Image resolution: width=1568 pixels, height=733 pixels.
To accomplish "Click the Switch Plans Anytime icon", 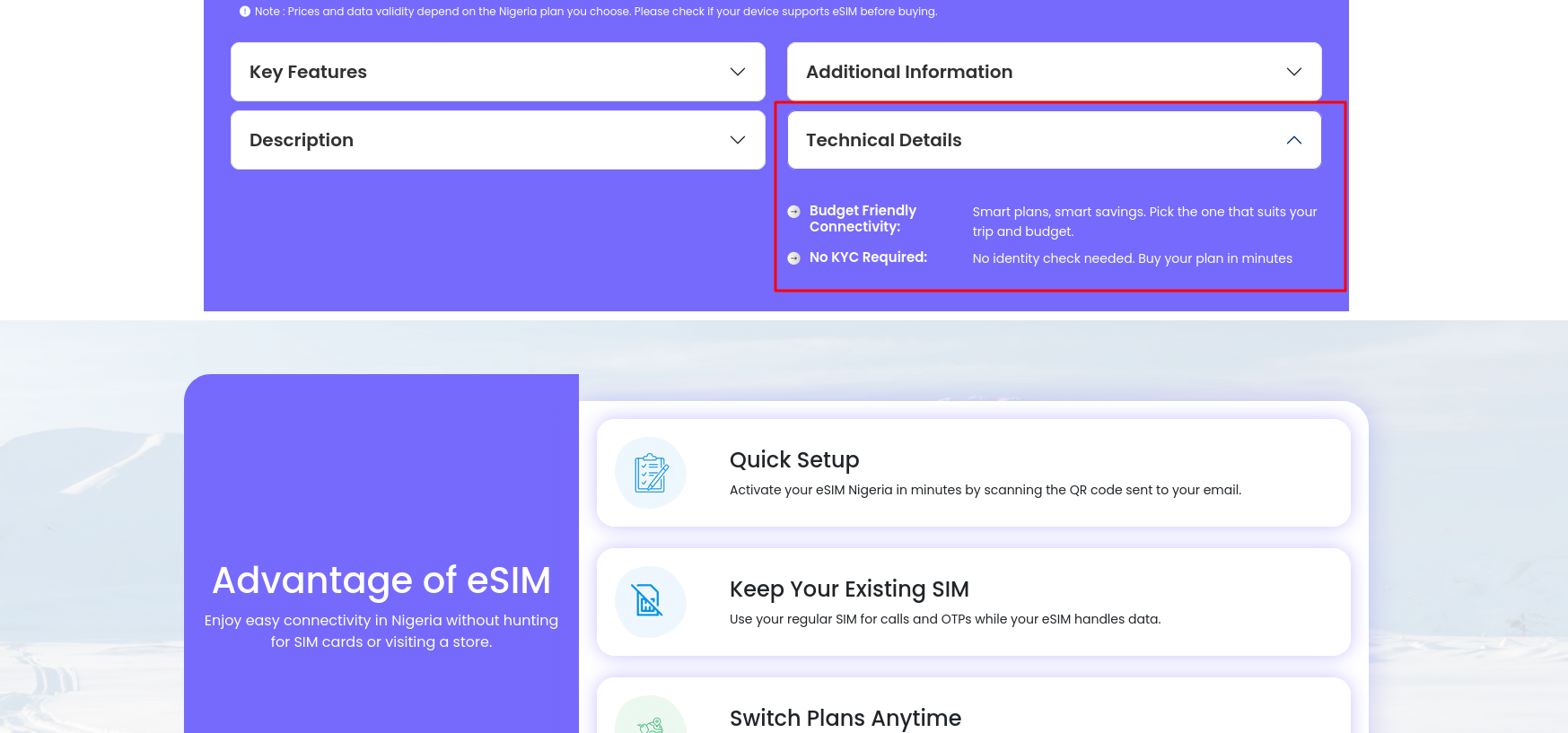I will click(651, 721).
